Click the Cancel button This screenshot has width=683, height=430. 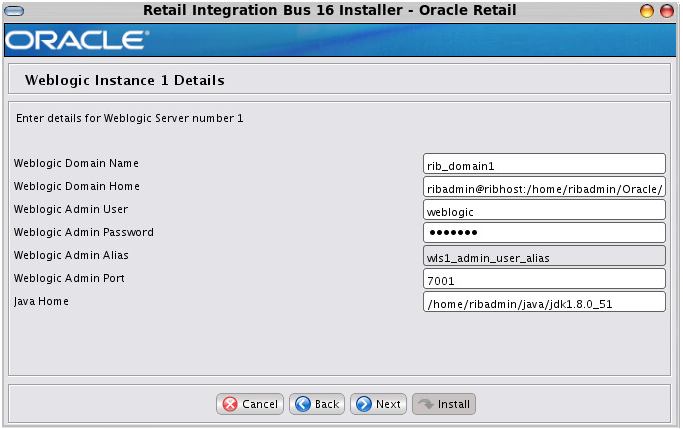pos(250,404)
